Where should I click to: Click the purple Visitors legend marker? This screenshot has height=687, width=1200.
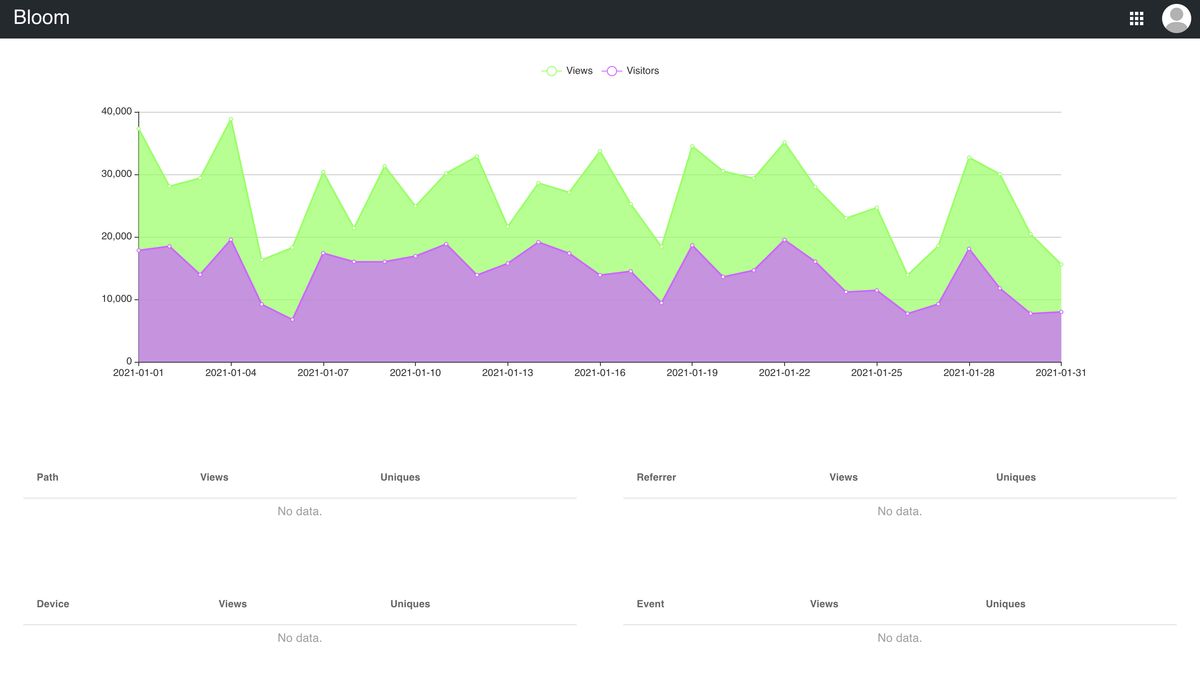click(611, 70)
